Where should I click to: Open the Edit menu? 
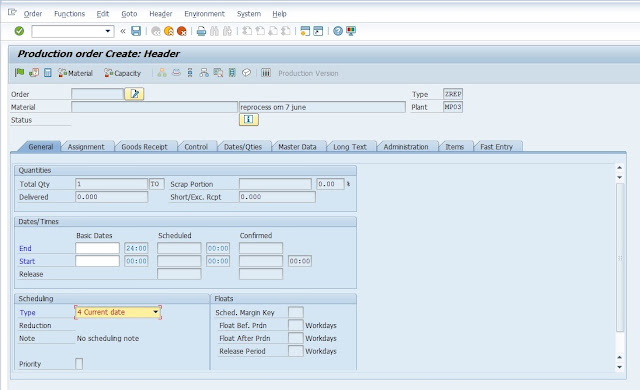tap(102, 14)
